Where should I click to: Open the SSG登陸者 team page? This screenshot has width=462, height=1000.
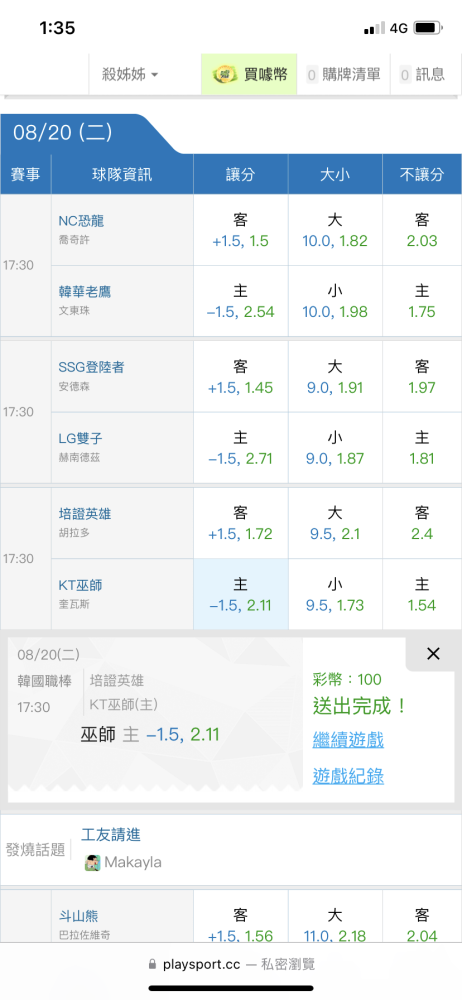(91, 367)
